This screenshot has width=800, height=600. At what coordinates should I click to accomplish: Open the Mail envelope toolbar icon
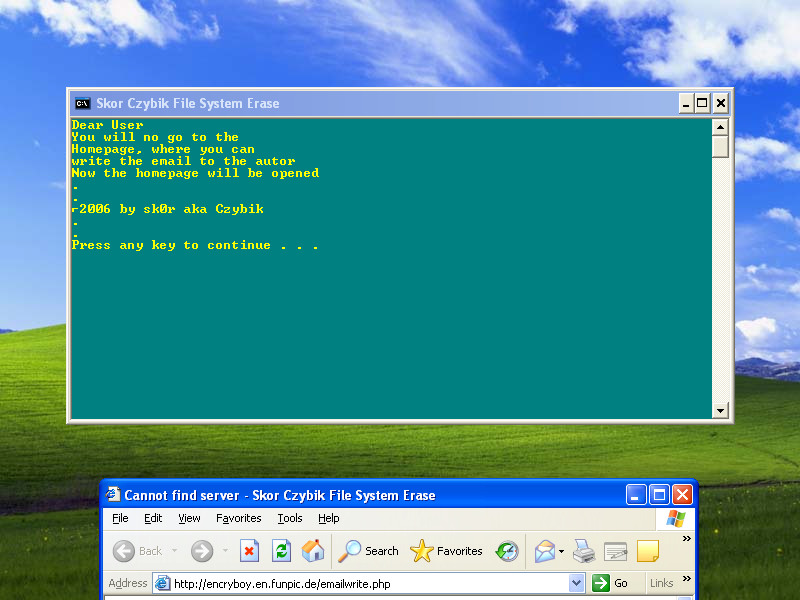544,551
